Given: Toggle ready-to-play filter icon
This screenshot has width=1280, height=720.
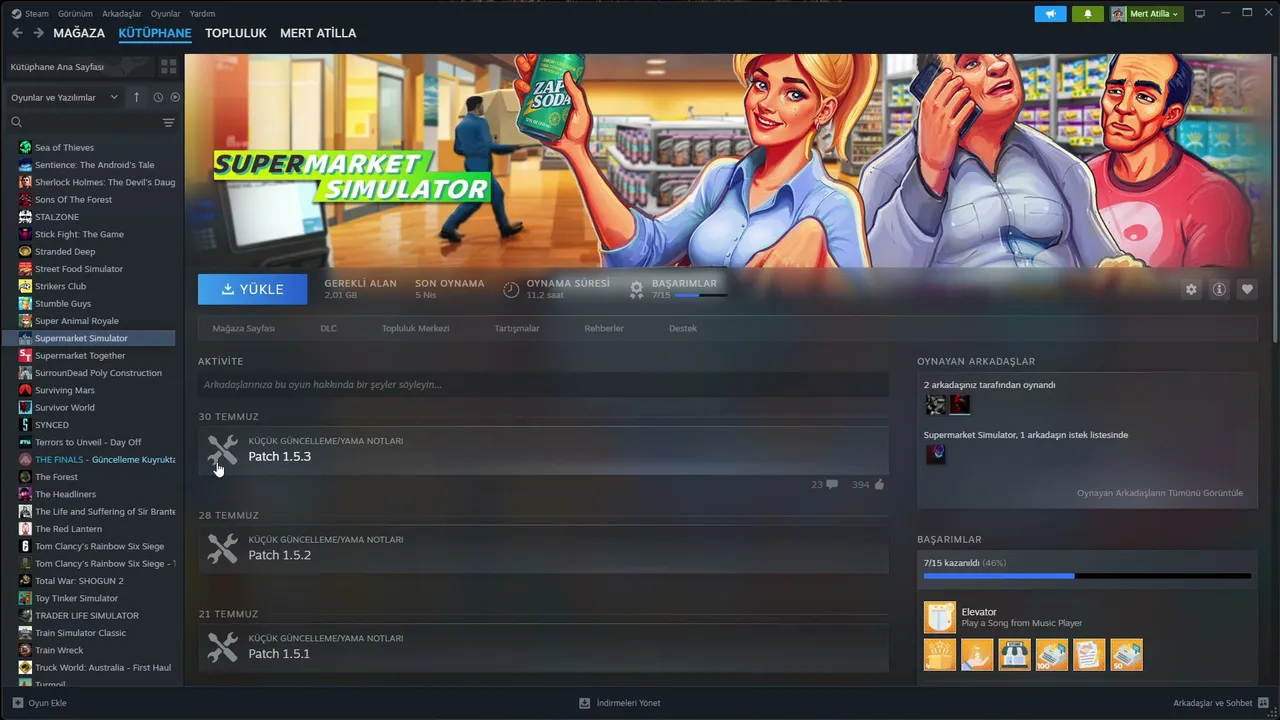Looking at the screenshot, I should click(x=175, y=97).
